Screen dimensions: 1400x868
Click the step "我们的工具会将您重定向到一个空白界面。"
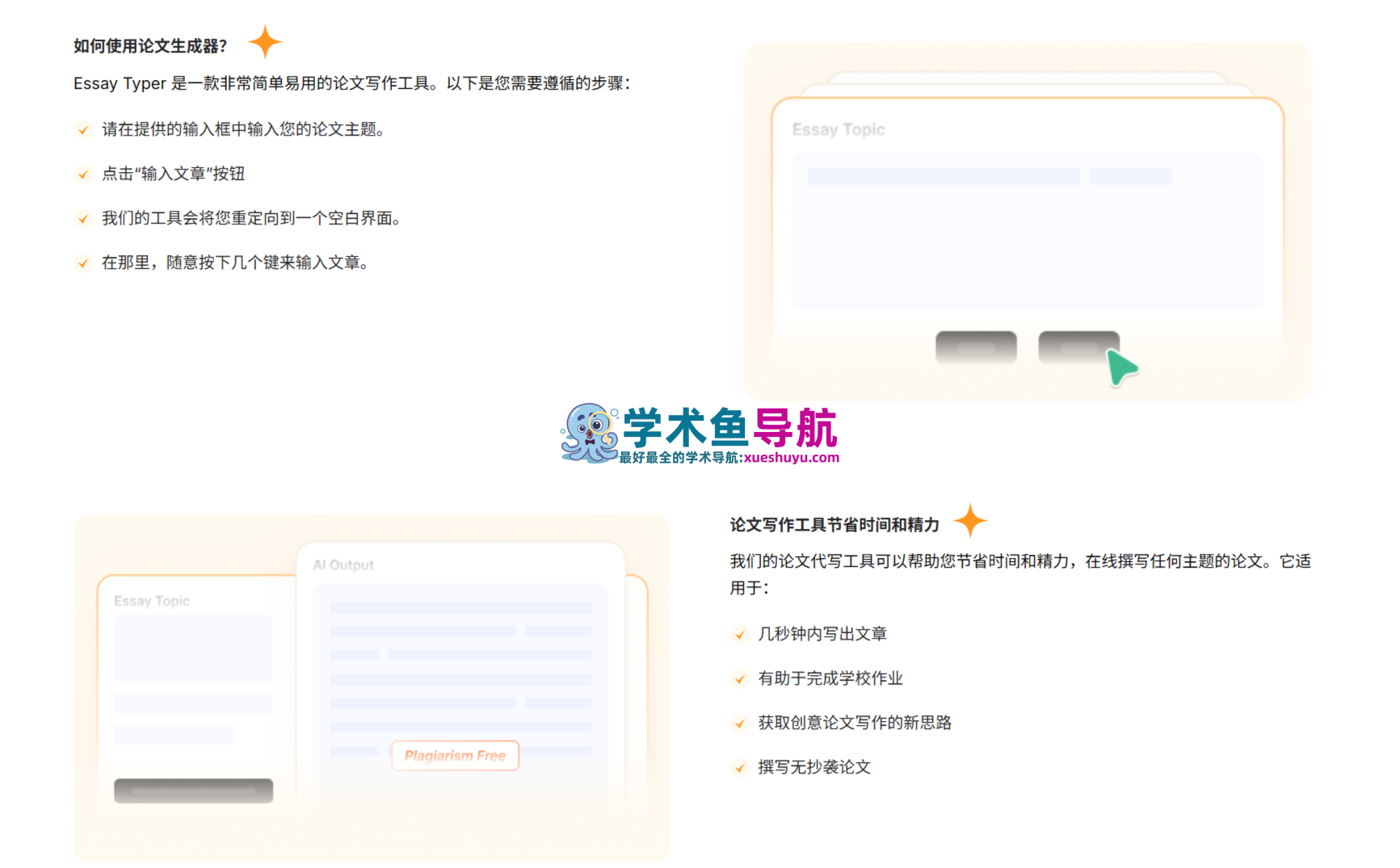click(251, 218)
